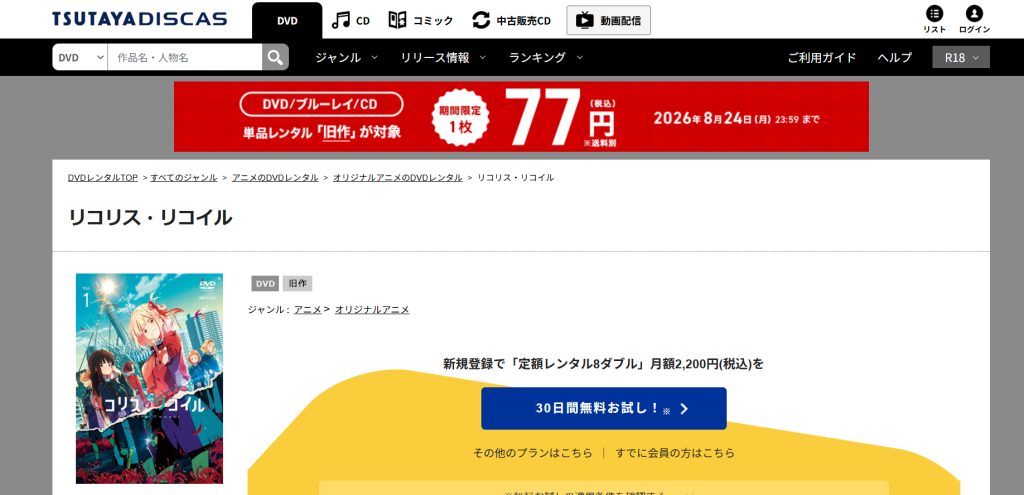The width and height of the screenshot is (1024, 495).
Task: Switch to the CD tab
Action: 351,20
